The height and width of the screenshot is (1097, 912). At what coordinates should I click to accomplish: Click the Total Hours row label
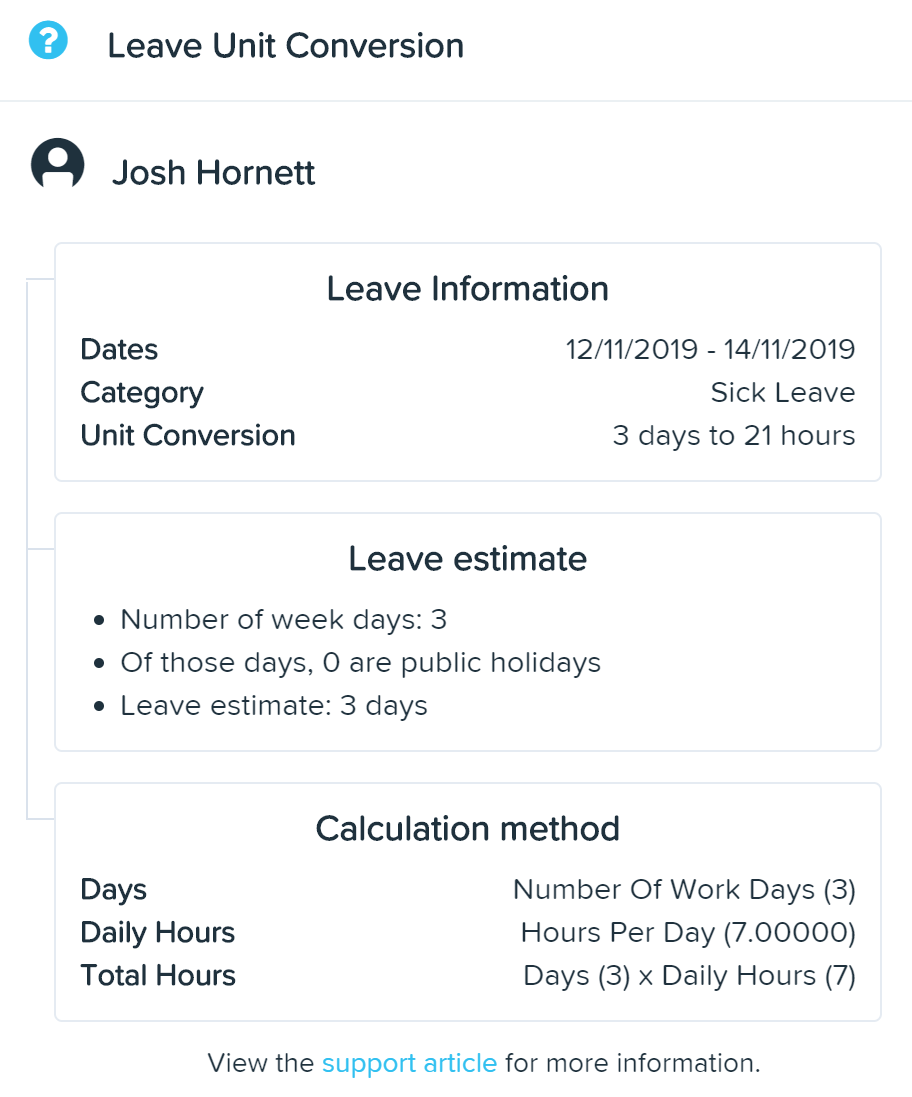(158, 975)
